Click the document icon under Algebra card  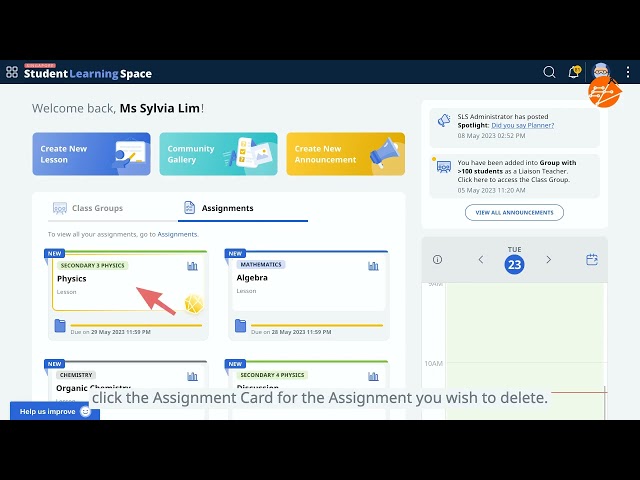tap(240, 326)
